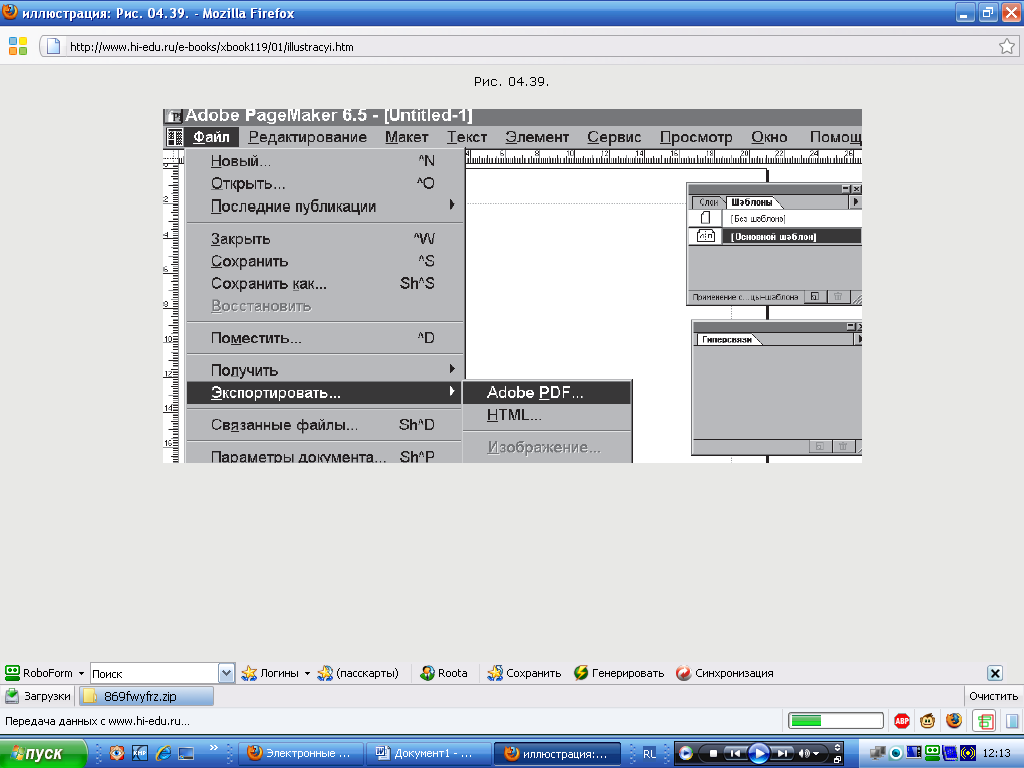Image resolution: width=1024 pixels, height=768 pixels.
Task: Open the пуск Start button
Action: pyautogui.click(x=43, y=754)
